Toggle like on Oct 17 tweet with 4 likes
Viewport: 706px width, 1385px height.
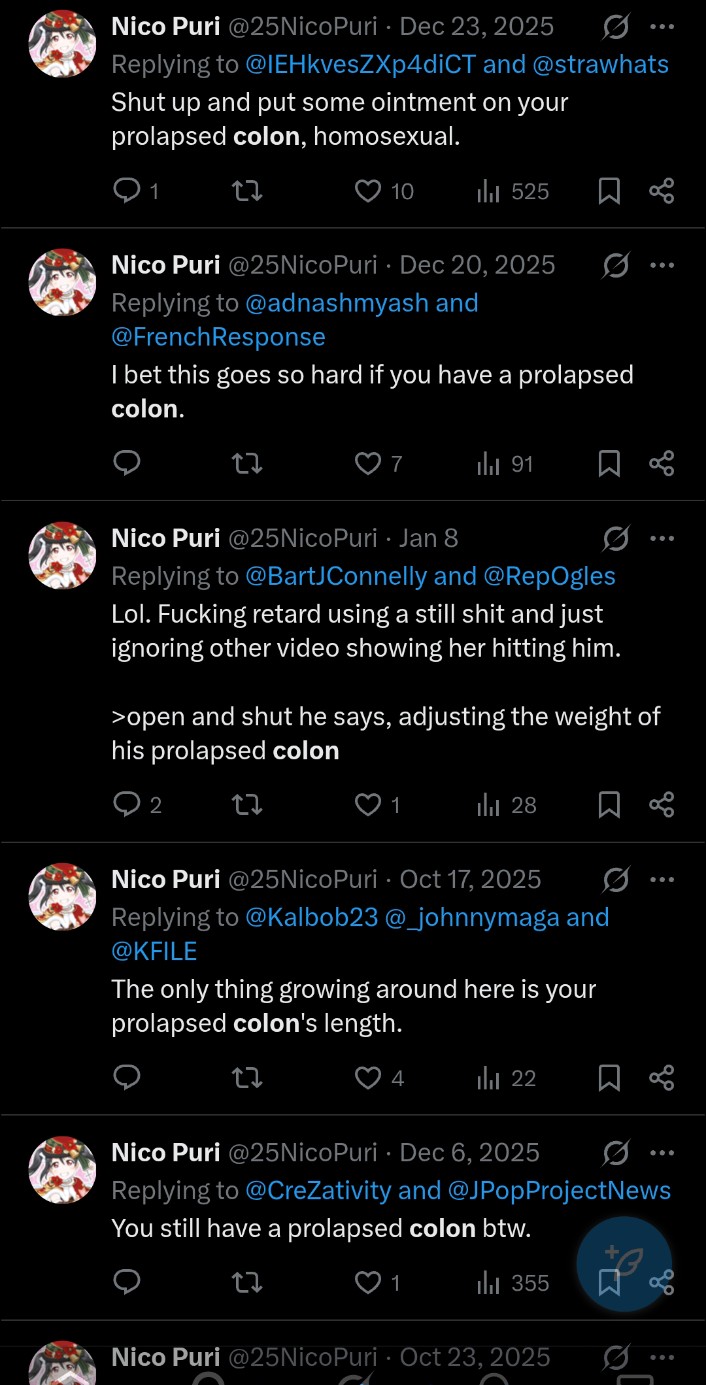click(381, 1078)
